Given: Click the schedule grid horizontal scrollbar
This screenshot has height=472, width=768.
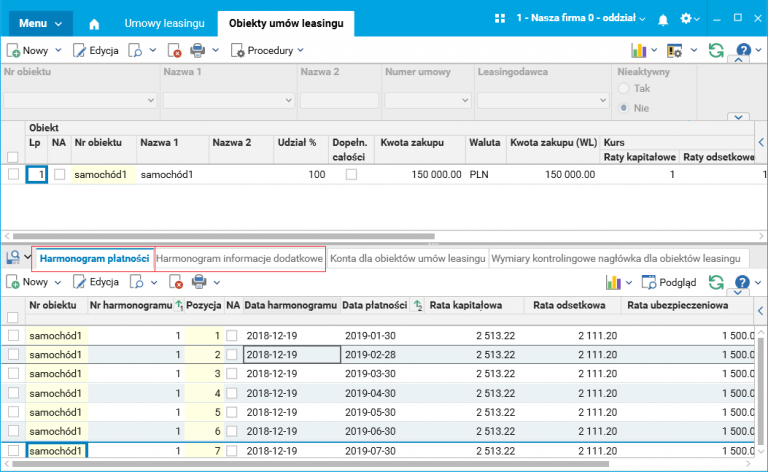Looking at the screenshot, I should click(x=311, y=464).
